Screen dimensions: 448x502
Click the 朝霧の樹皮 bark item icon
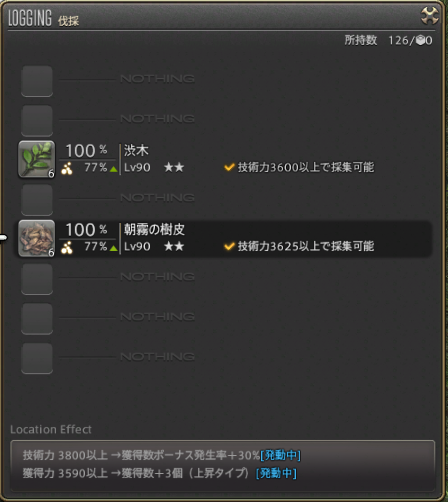(x=37, y=238)
